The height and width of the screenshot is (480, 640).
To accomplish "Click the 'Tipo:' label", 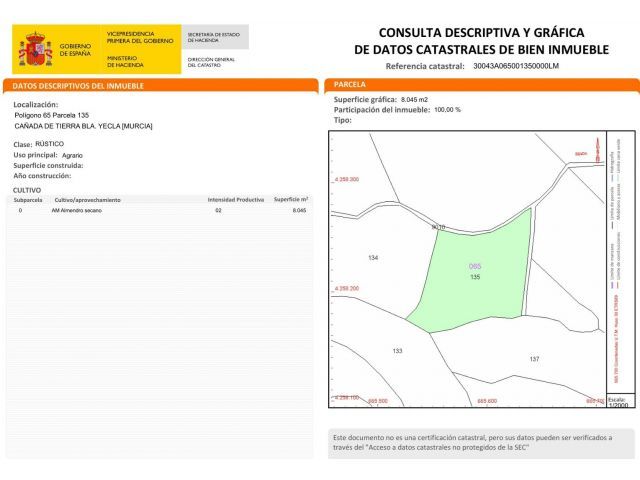I will 342,120.
